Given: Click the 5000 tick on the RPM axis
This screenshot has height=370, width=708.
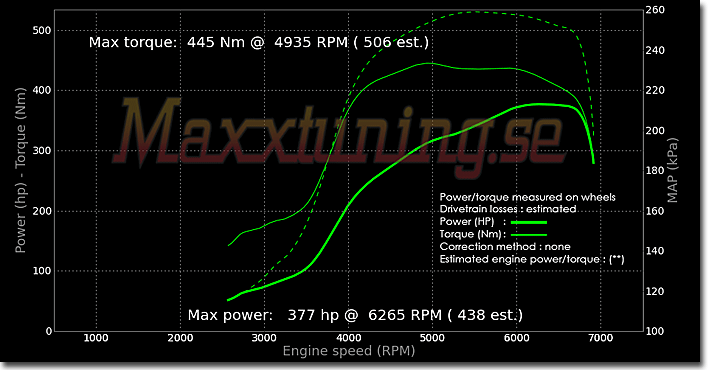Looking at the screenshot, I should tap(433, 338).
